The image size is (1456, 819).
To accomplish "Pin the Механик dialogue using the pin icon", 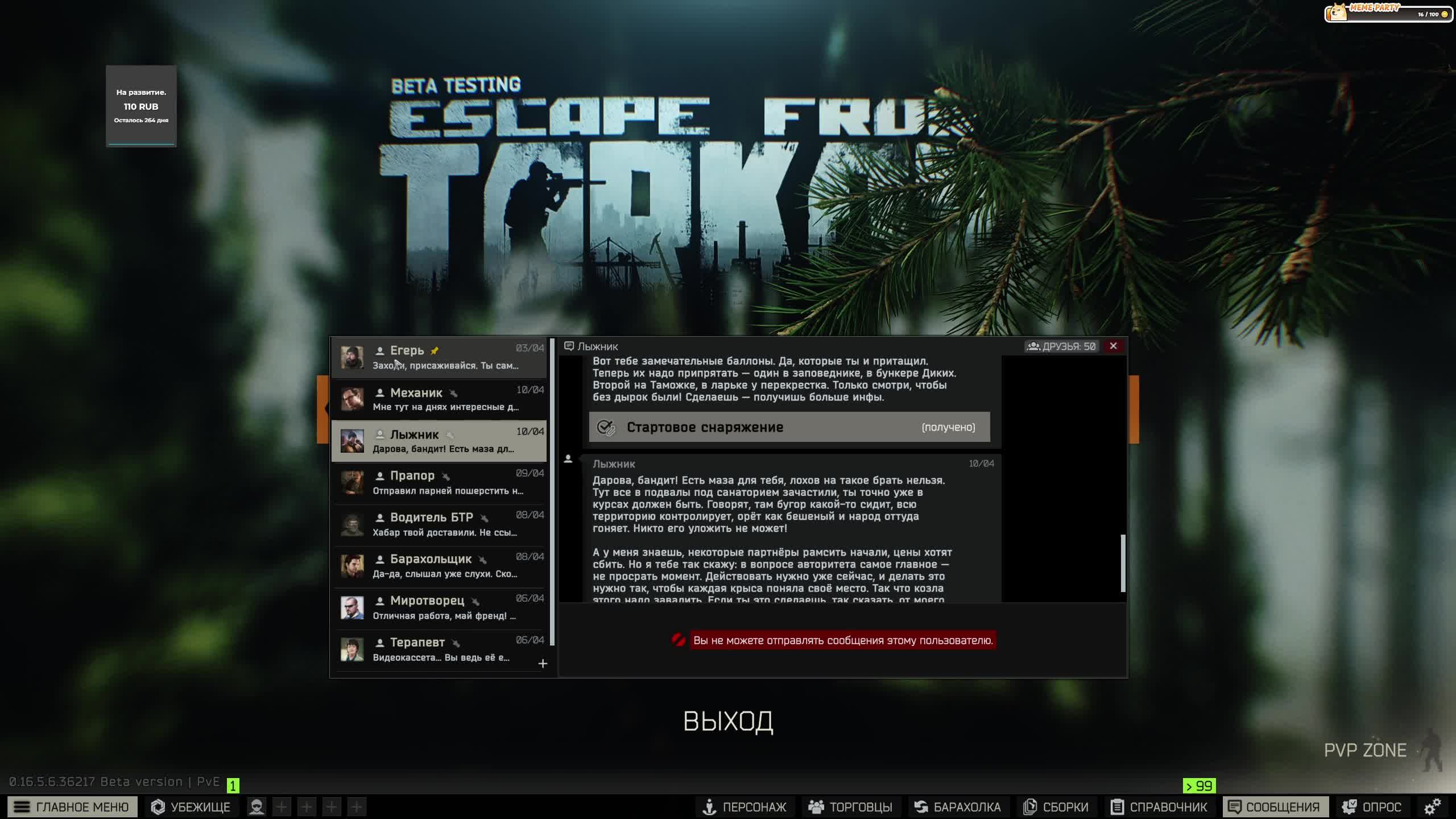I will click(453, 393).
